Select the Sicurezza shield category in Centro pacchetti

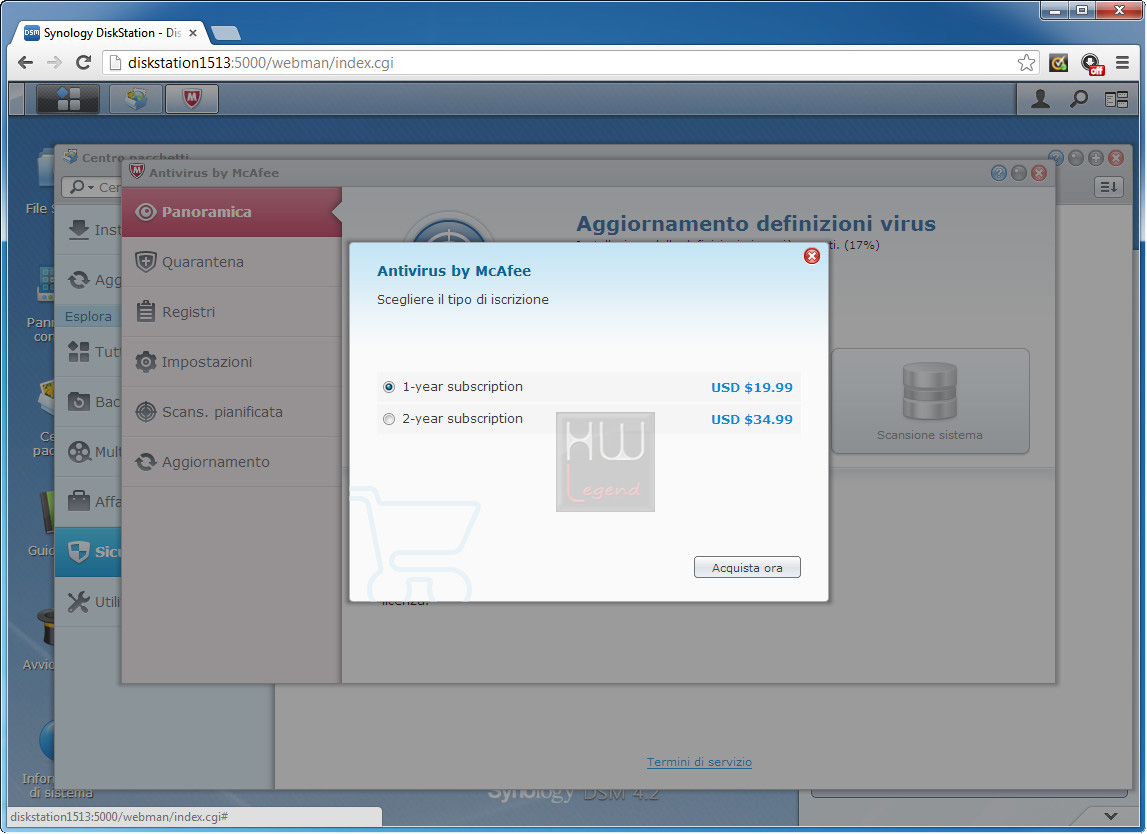pyautogui.click(x=88, y=552)
